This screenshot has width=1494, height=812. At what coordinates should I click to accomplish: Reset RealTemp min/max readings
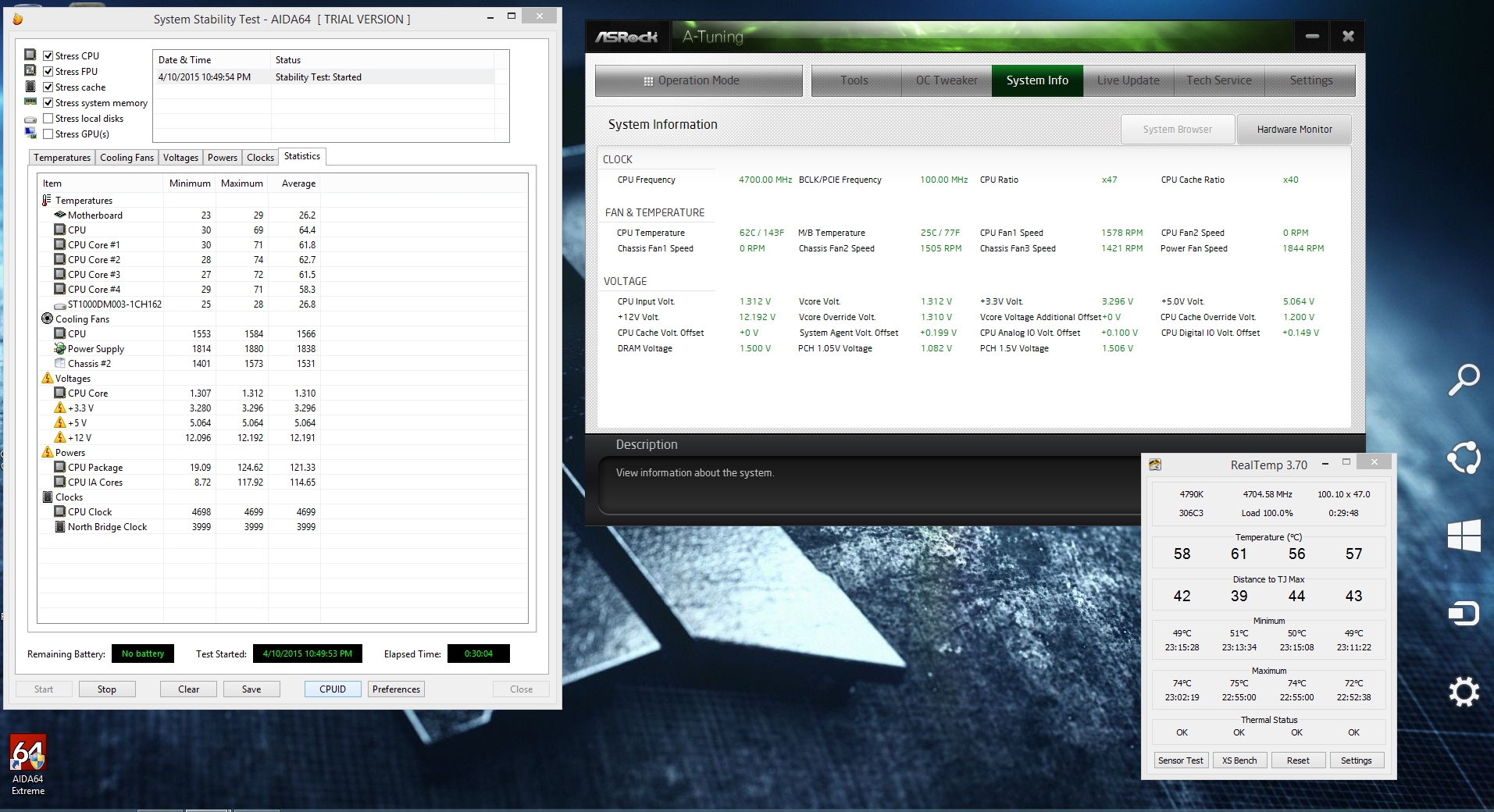[x=1298, y=760]
